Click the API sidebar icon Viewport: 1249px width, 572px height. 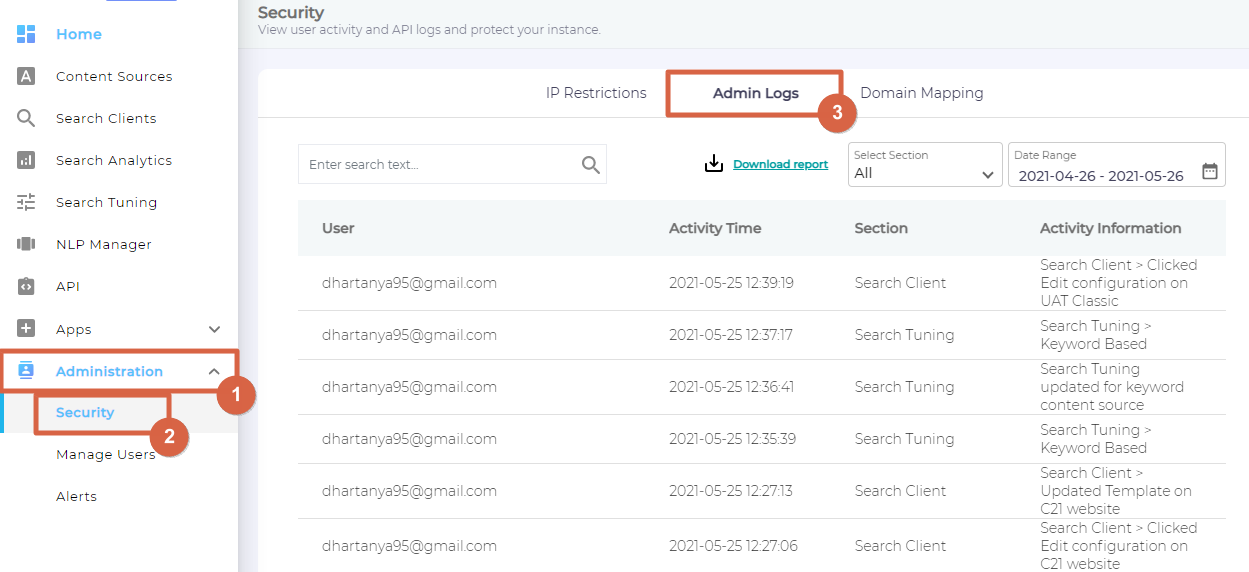point(26,286)
